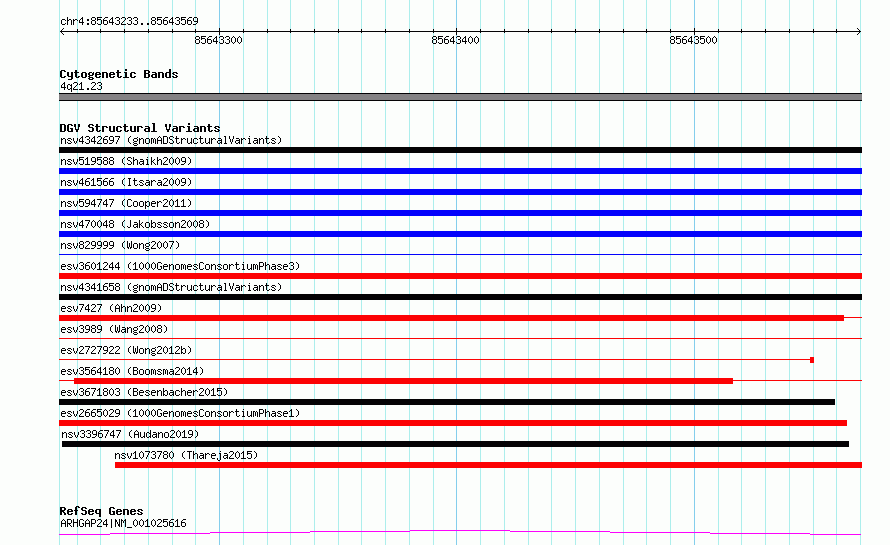Click red bar under esv7427 Ahn2009
The width and height of the screenshot is (890, 545).
451,318
